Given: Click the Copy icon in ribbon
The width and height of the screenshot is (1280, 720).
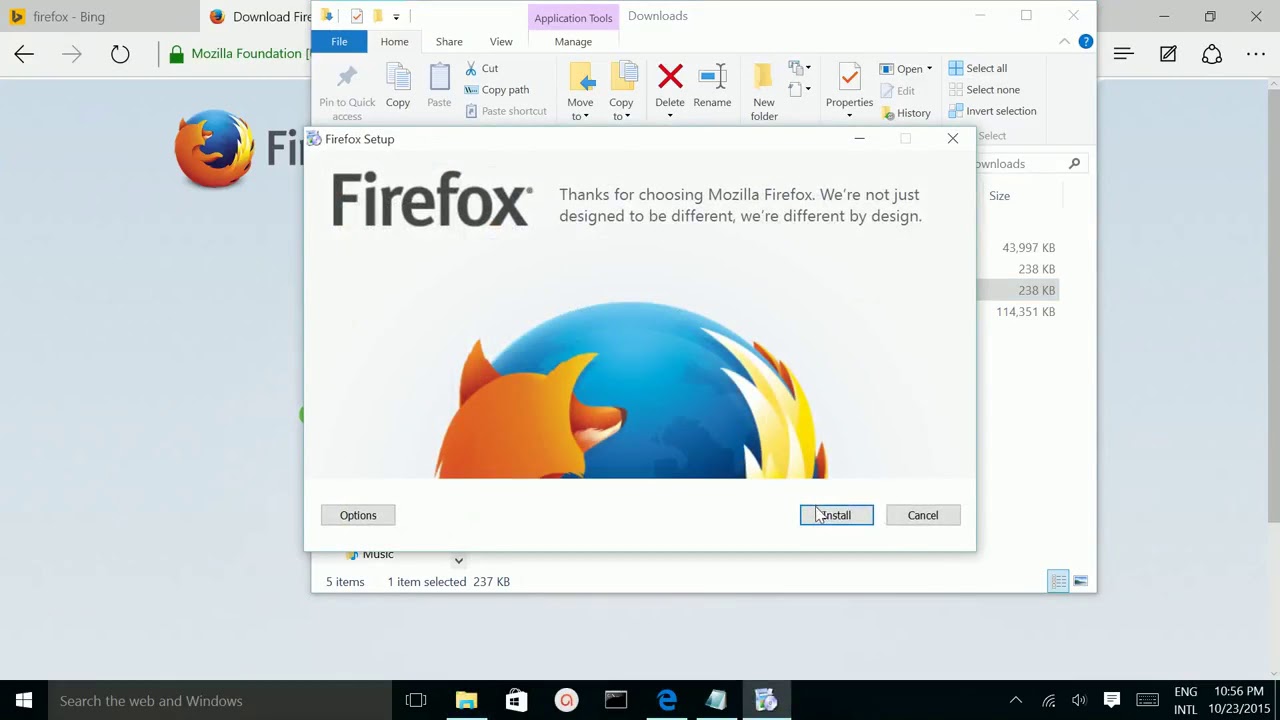Looking at the screenshot, I should point(398,79).
